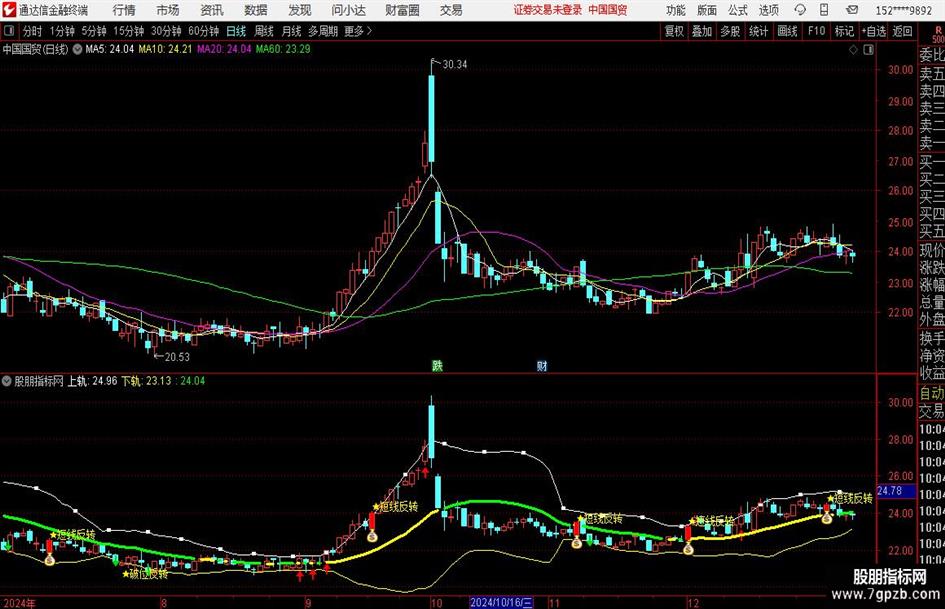This screenshot has height=609, width=945.
Task: Click the 20.53 low price label
Action: point(177,357)
